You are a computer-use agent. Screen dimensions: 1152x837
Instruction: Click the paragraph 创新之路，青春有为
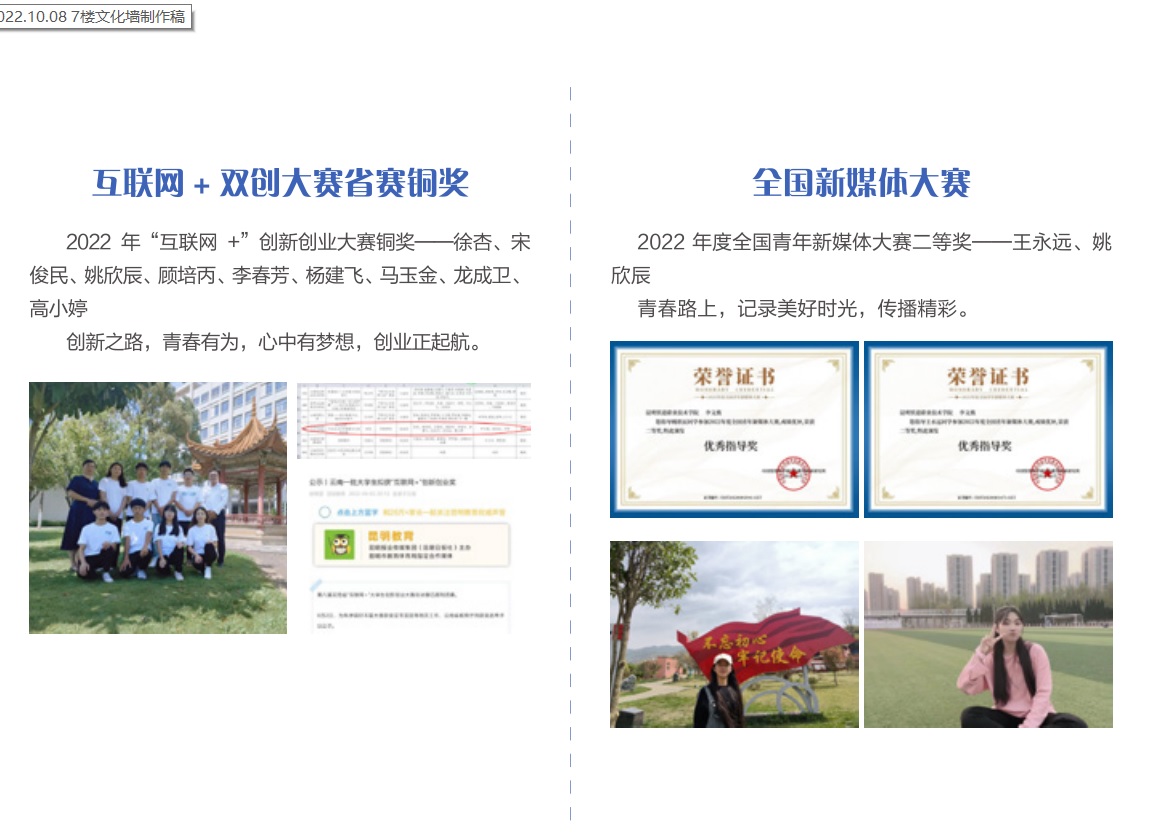[275, 343]
